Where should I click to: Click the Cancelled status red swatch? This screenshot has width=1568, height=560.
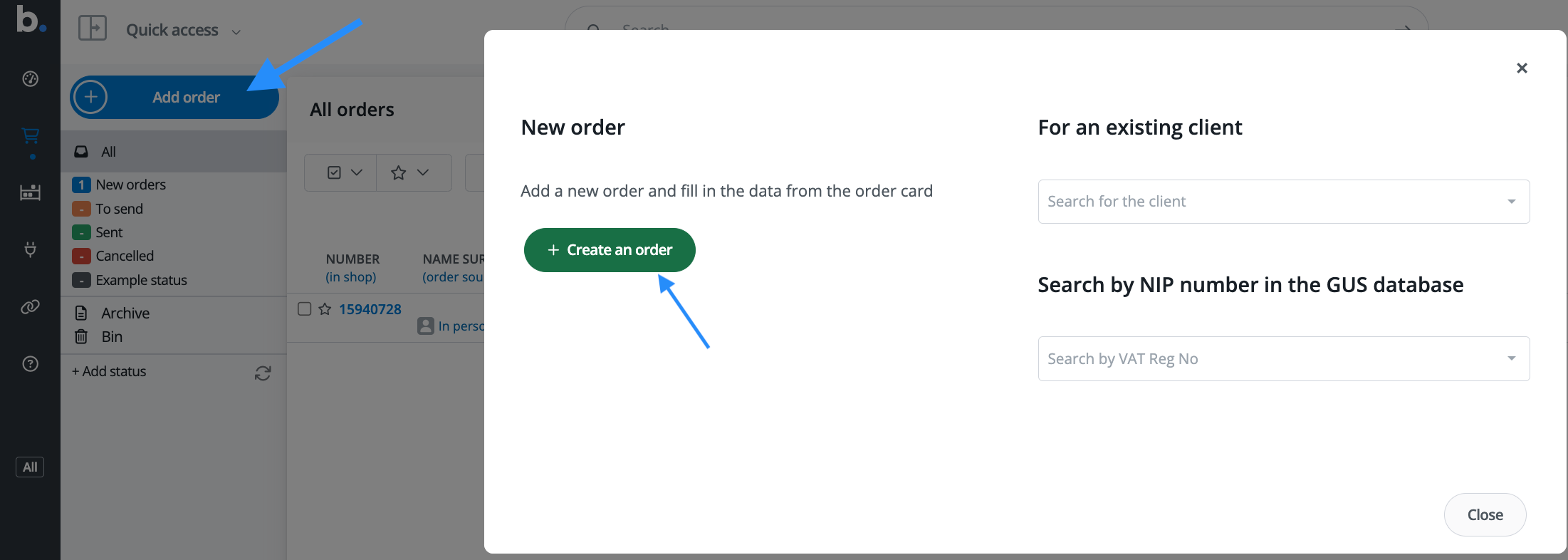click(81, 256)
